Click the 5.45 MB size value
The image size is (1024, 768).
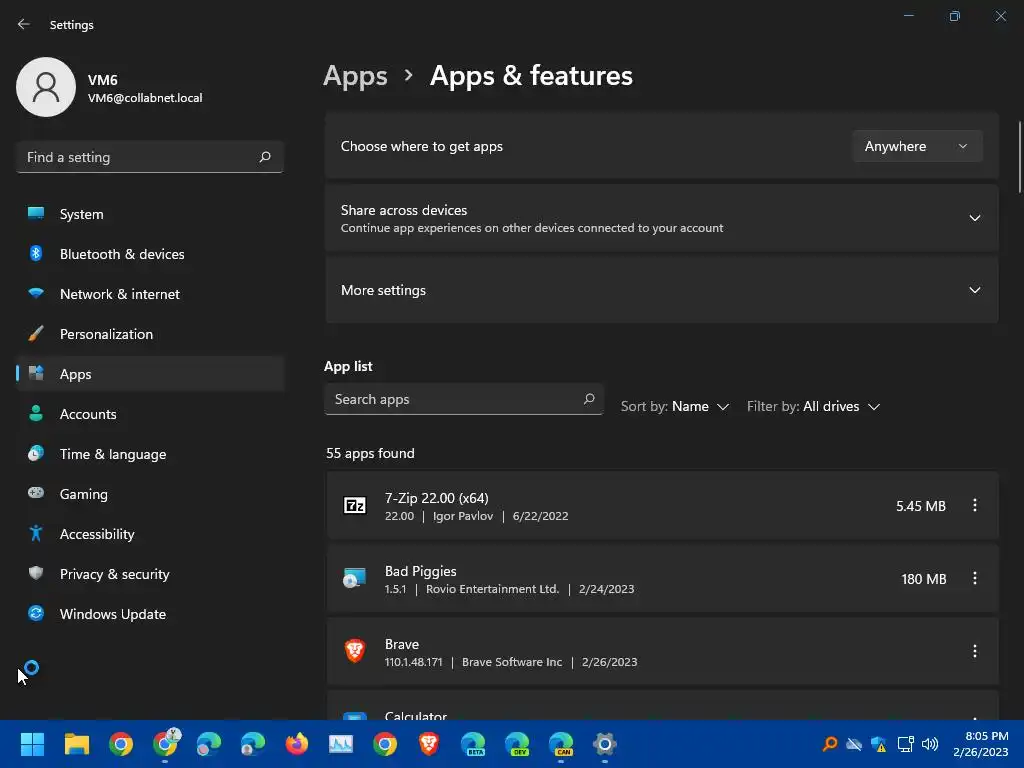(920, 506)
